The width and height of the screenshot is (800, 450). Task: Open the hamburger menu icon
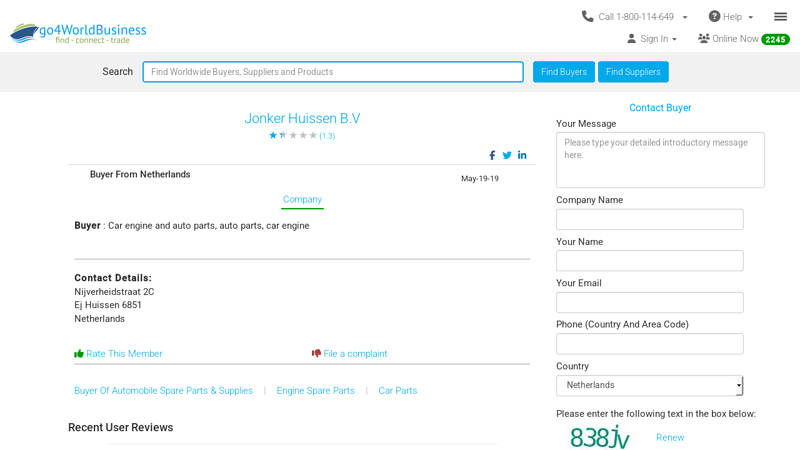(x=780, y=17)
